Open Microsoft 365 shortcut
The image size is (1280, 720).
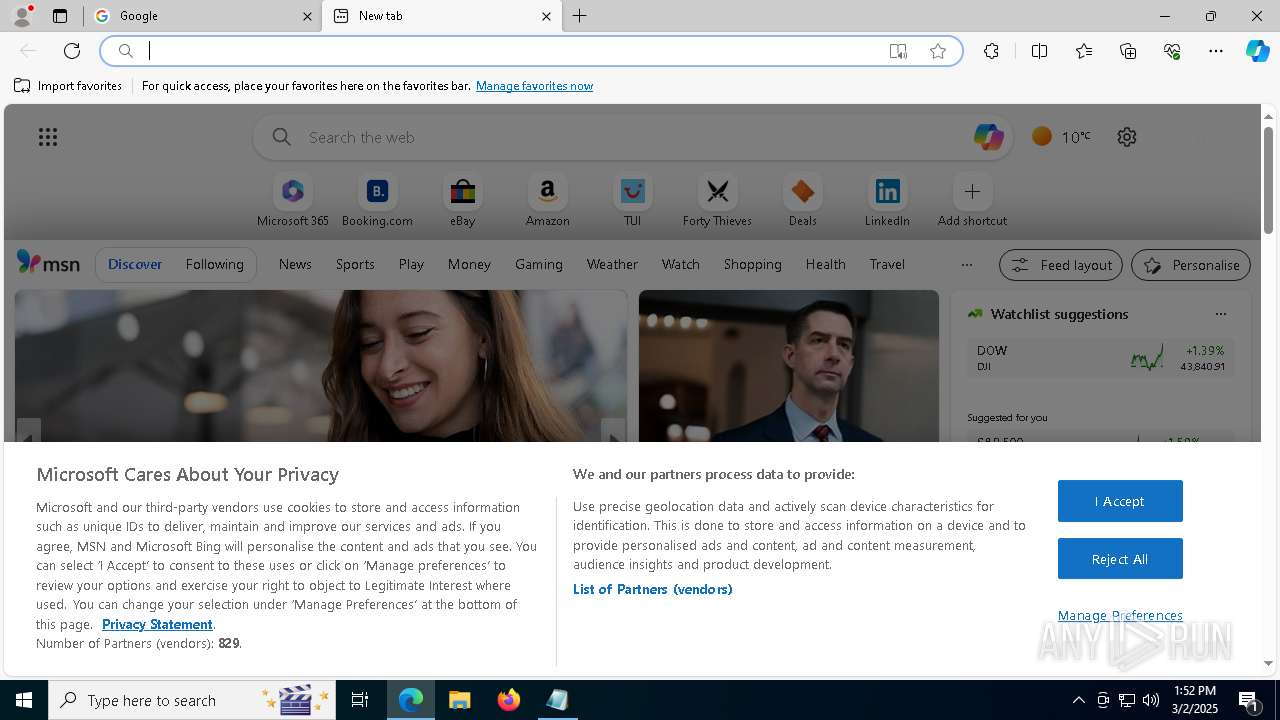[x=292, y=200]
